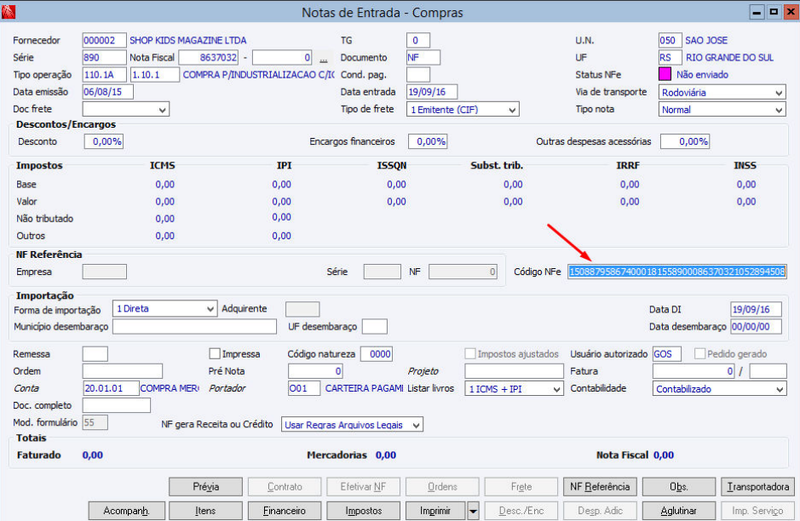Screen dimensions: 800x521
Task: Click the application icon in title bar
Action: click(x=8, y=12)
